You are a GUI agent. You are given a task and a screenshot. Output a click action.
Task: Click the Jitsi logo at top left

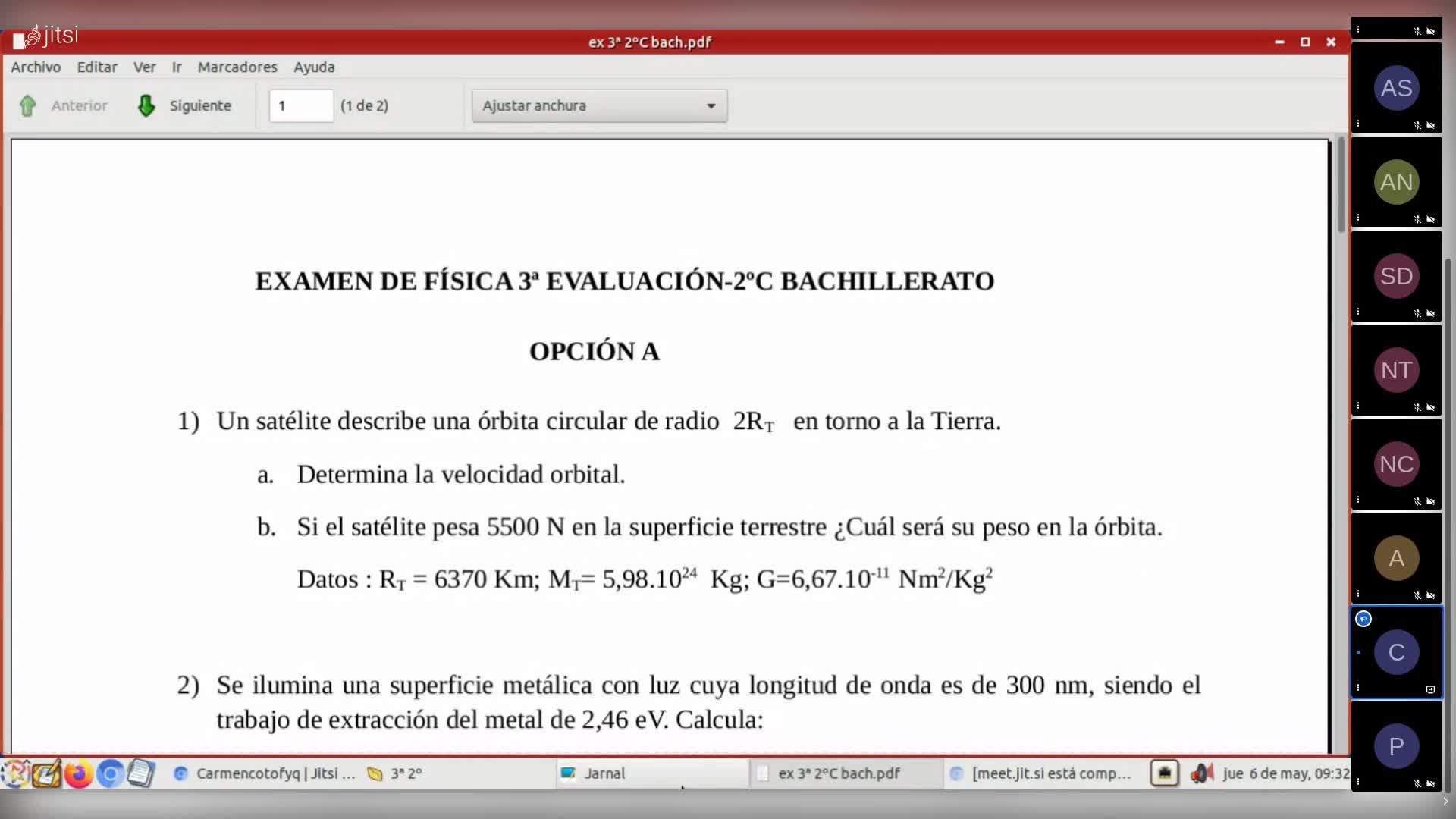click(x=50, y=36)
